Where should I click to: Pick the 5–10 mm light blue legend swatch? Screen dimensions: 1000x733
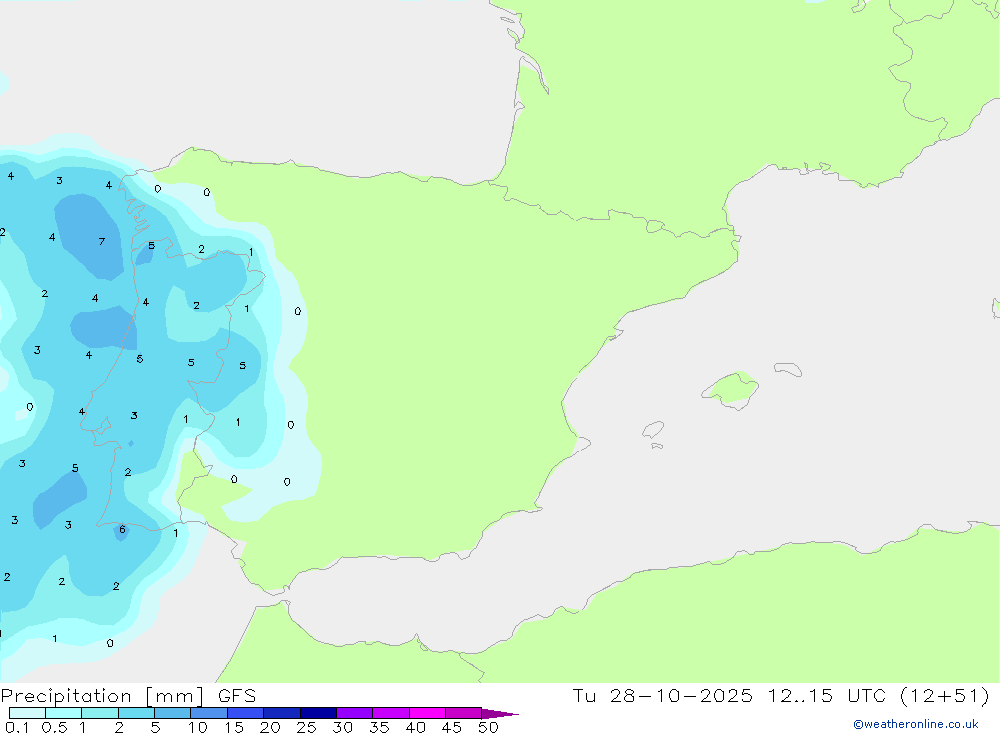[172, 713]
